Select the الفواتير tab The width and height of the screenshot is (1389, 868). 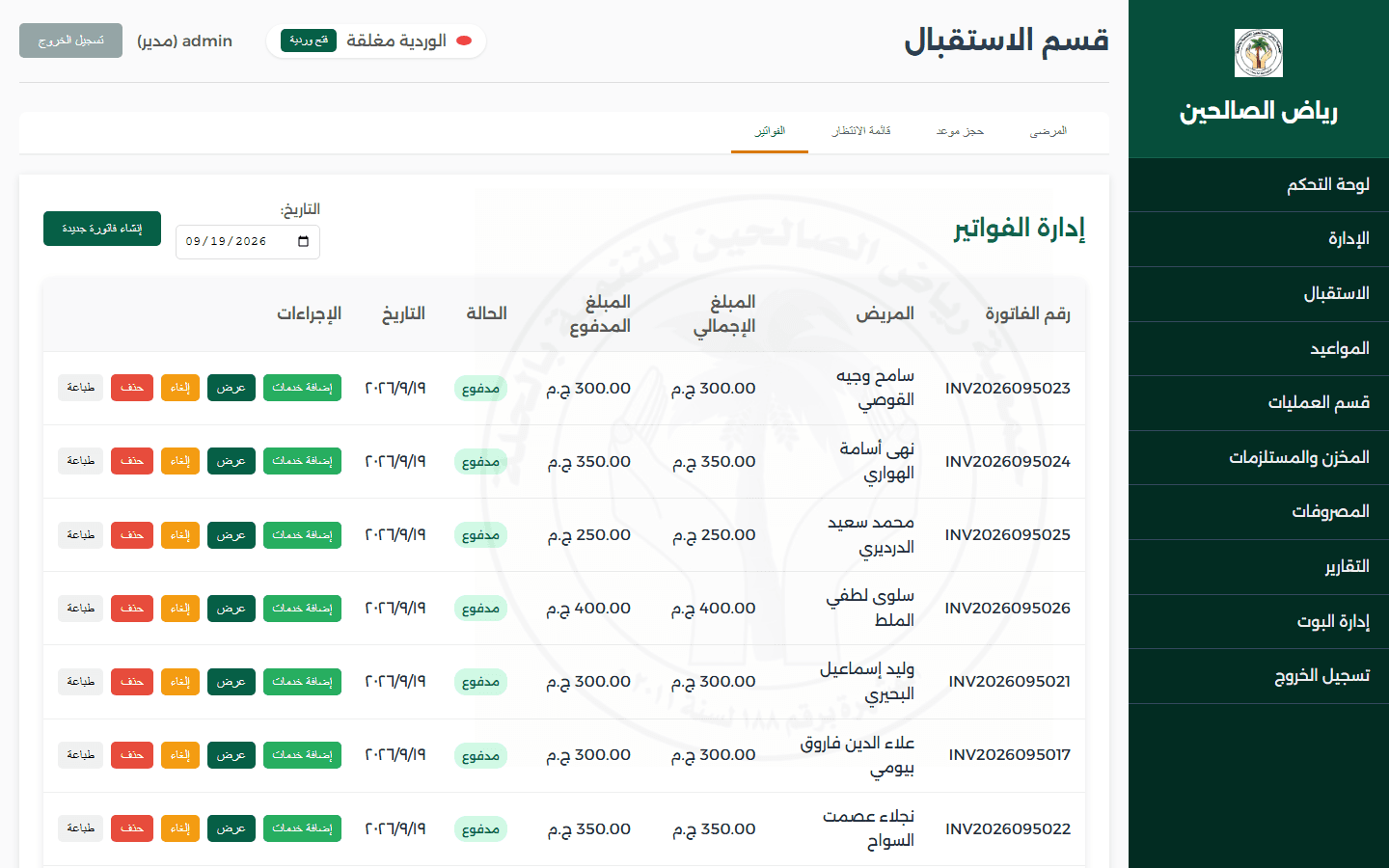pos(770,131)
